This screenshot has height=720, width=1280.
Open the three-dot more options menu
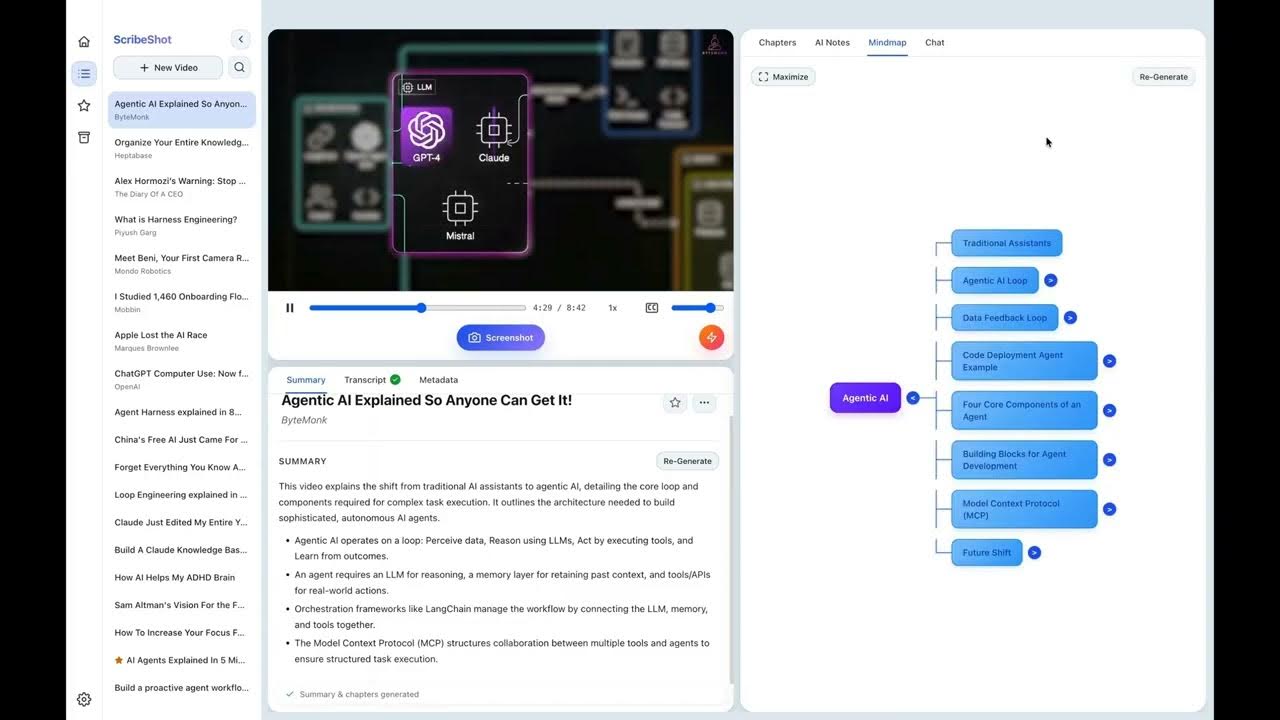[704, 402]
